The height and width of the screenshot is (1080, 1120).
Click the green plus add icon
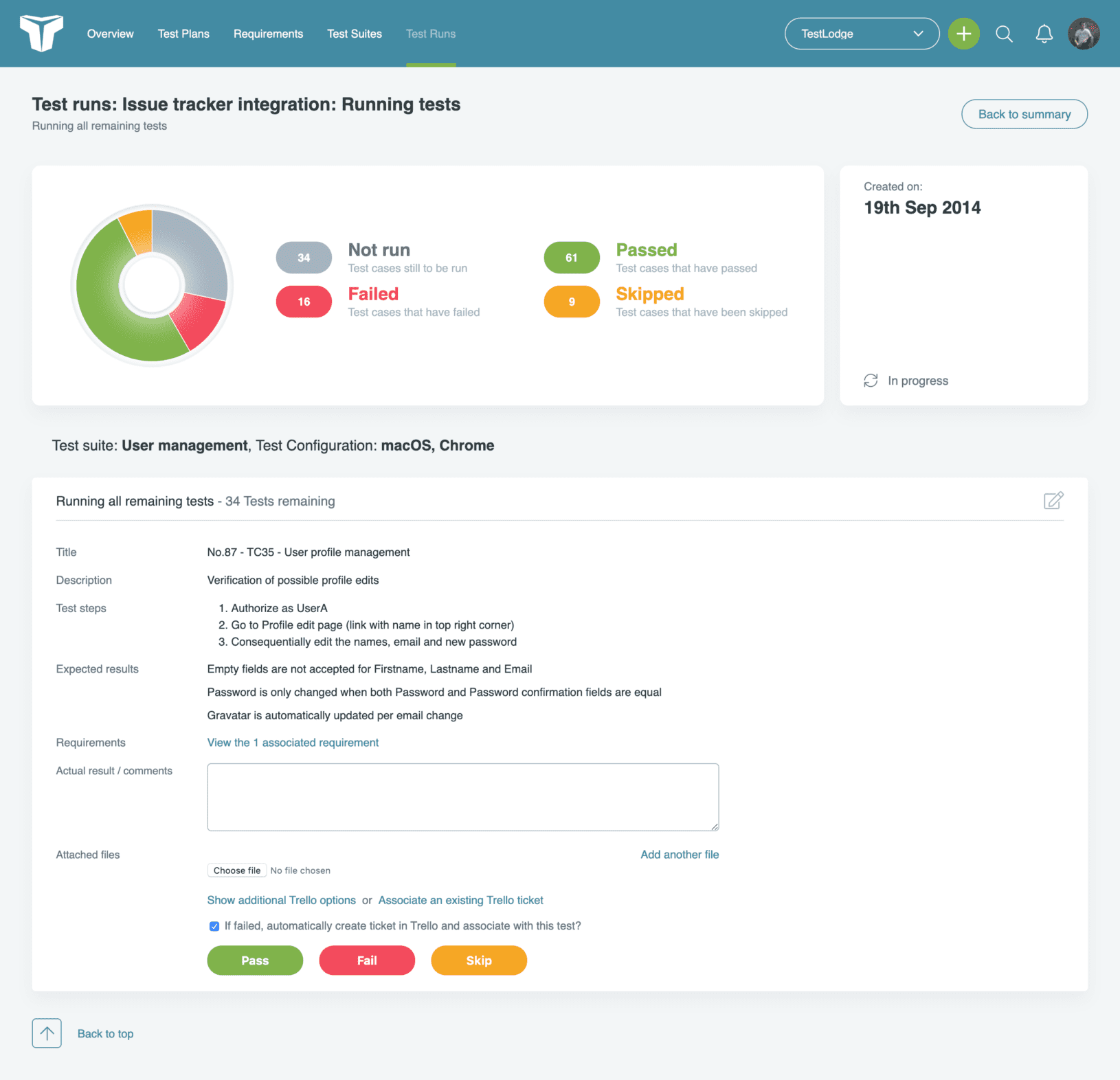(x=963, y=33)
